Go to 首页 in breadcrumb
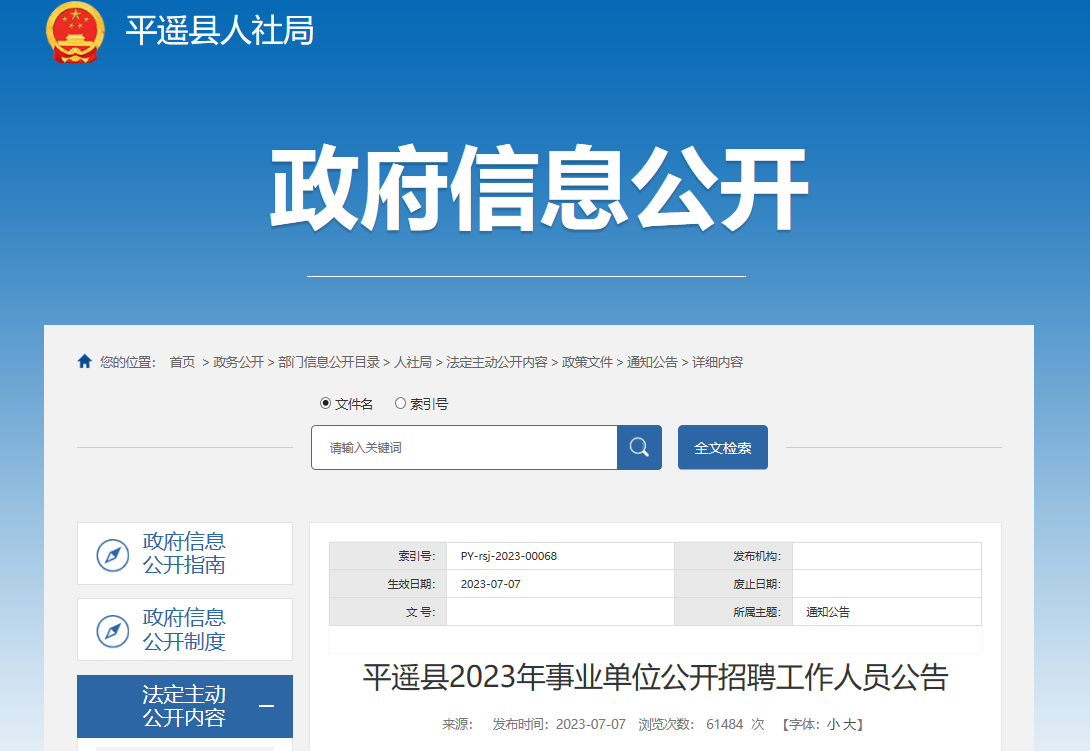The width and height of the screenshot is (1090, 751). 182,362
